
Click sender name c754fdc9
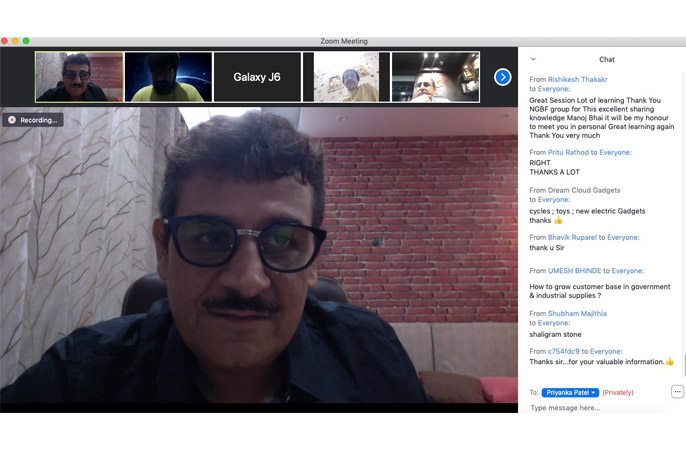(564, 351)
